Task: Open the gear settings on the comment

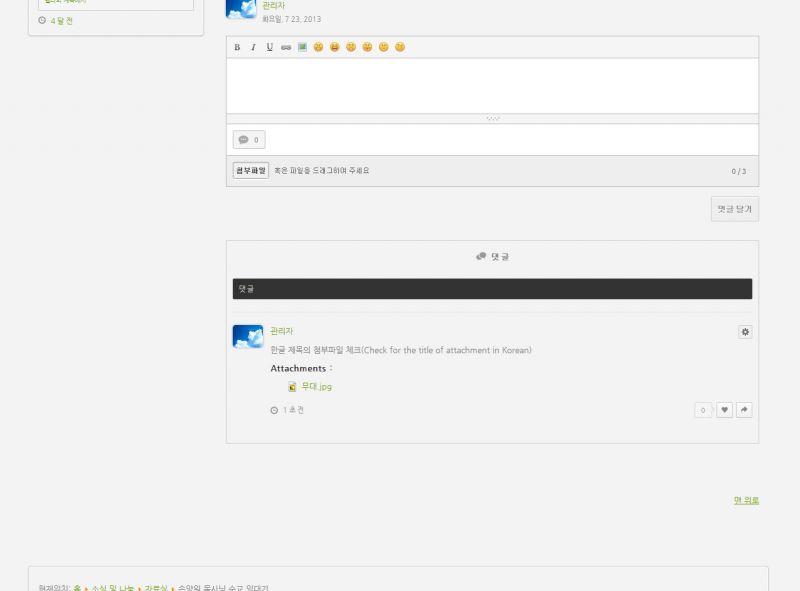Action: click(x=745, y=332)
